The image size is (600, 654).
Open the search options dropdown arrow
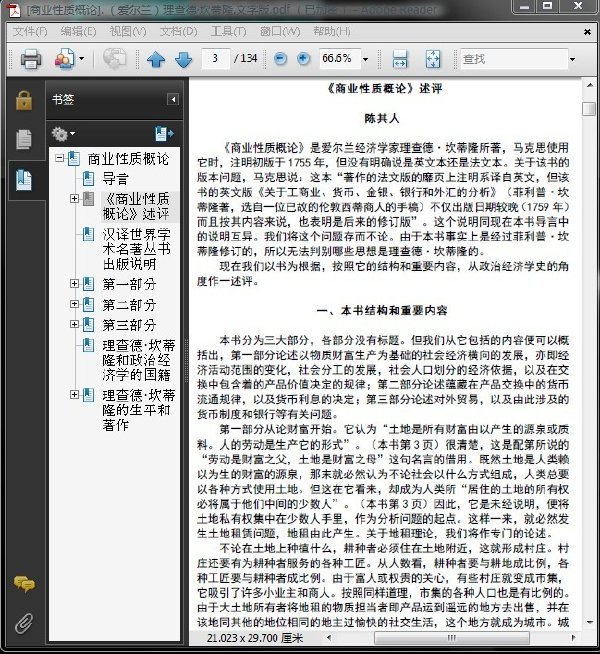pyautogui.click(x=572, y=59)
